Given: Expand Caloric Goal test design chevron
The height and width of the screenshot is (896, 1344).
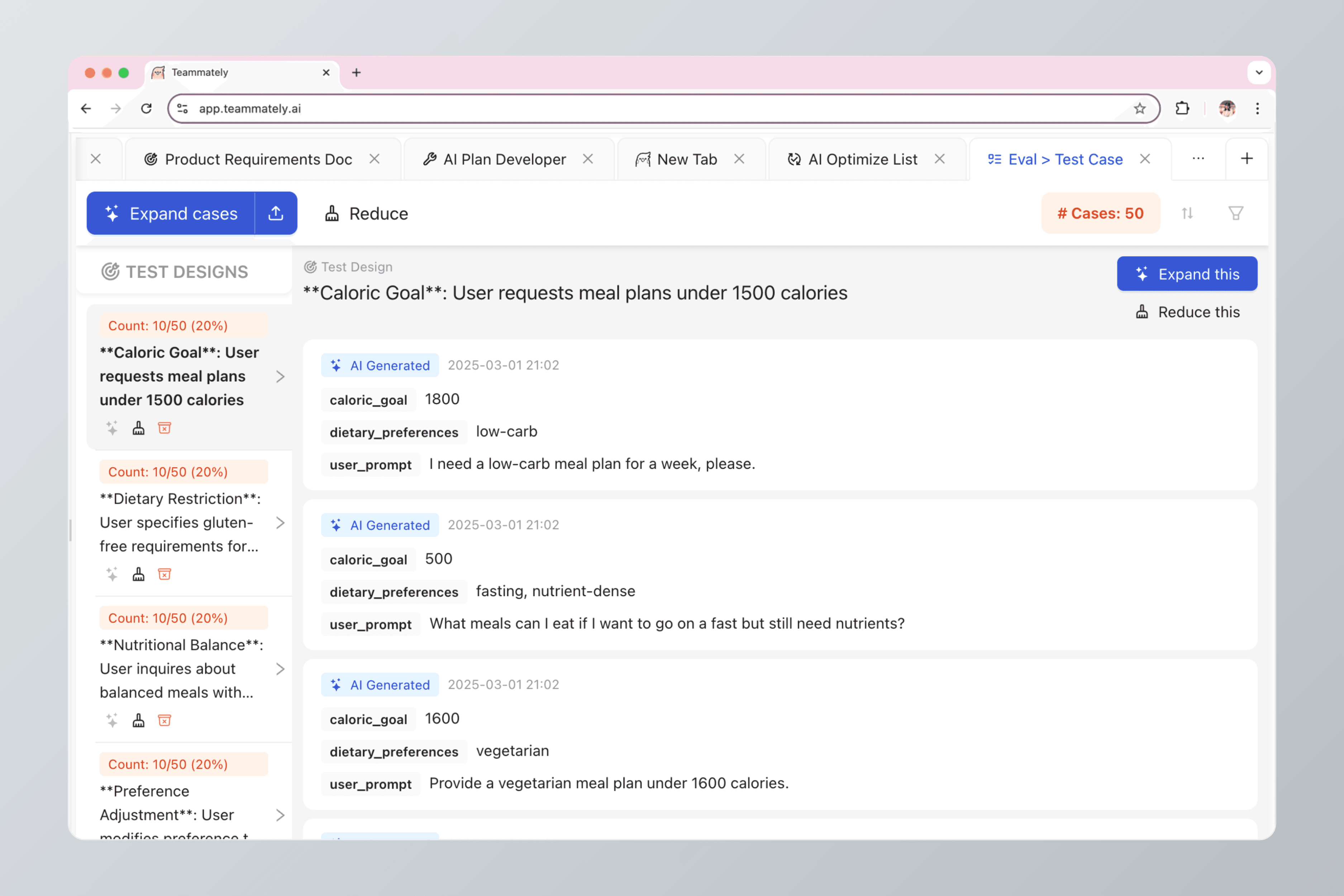Looking at the screenshot, I should click(x=280, y=377).
